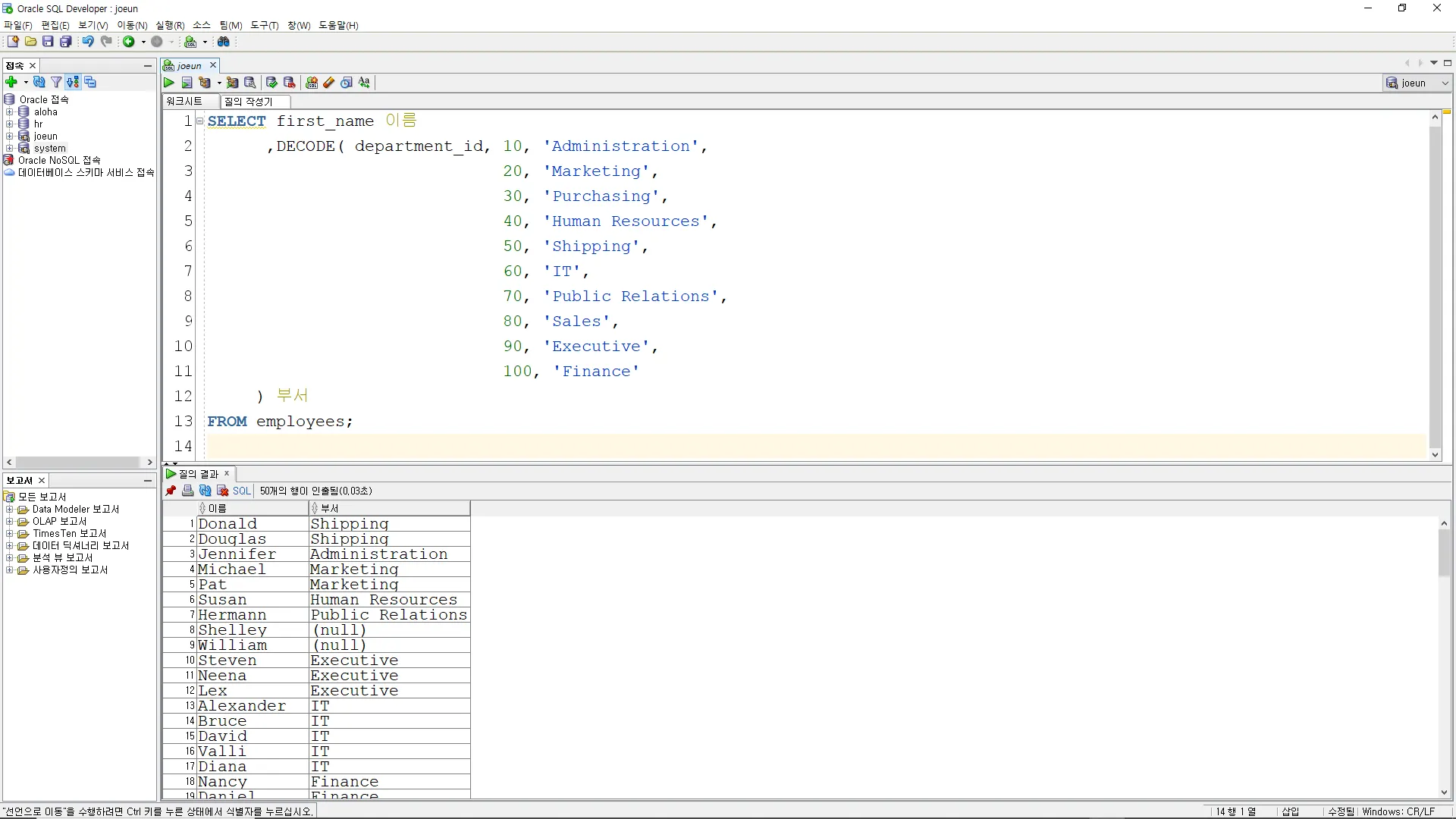Open the joeun connection dropdown at top right

pyautogui.click(x=1445, y=83)
